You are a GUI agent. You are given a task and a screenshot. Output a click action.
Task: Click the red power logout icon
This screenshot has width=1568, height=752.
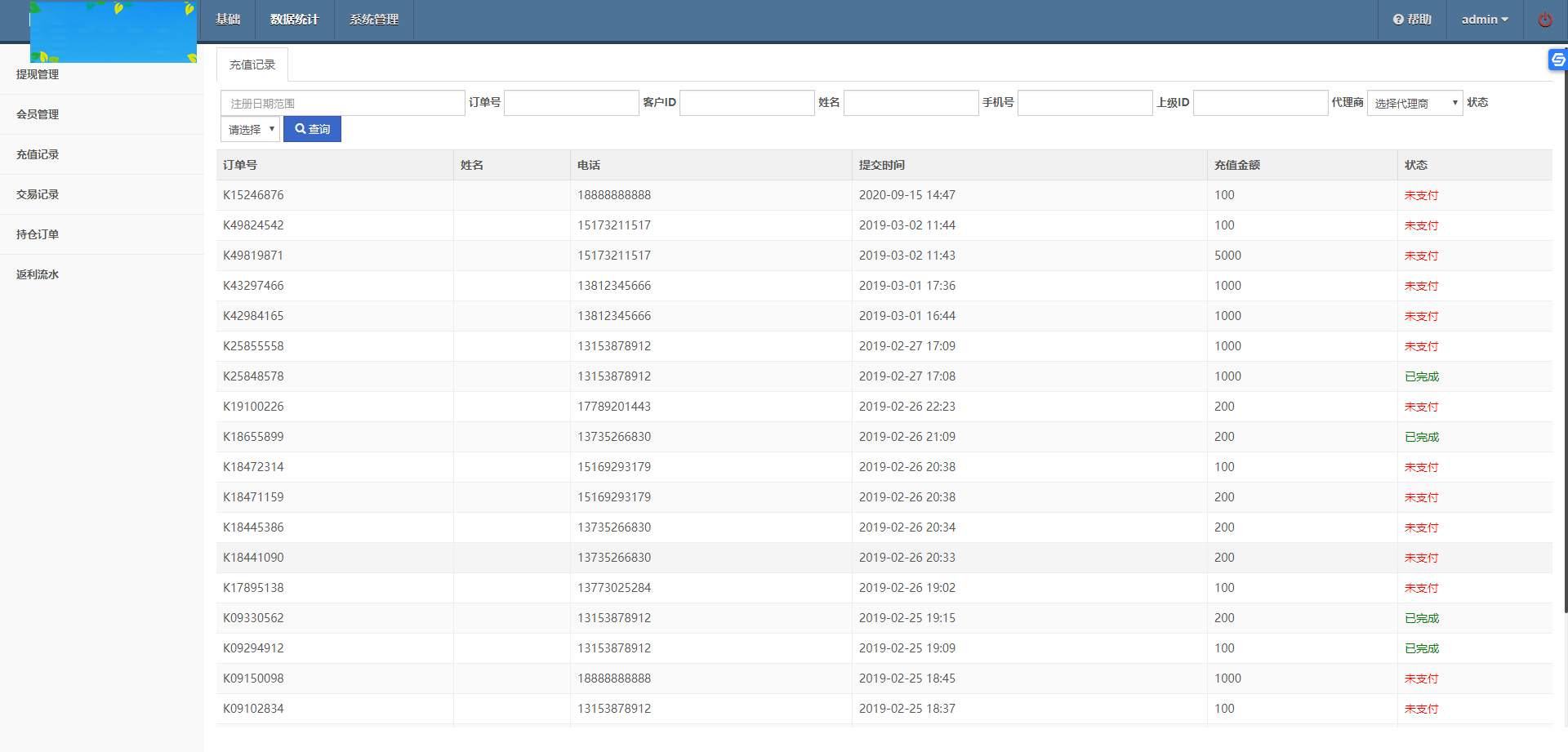click(x=1545, y=19)
